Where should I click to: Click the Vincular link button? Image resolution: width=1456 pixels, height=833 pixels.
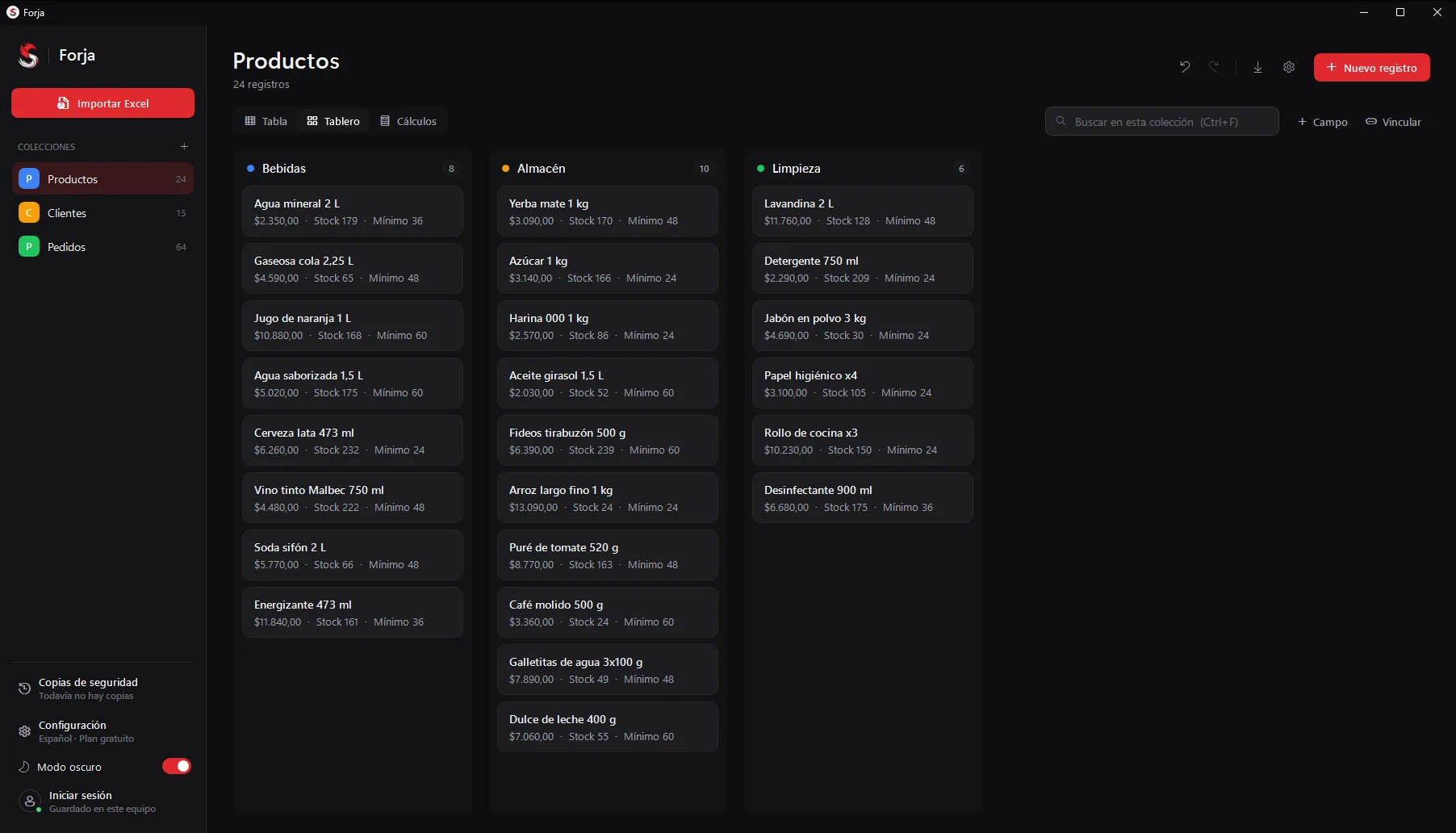(x=1393, y=122)
